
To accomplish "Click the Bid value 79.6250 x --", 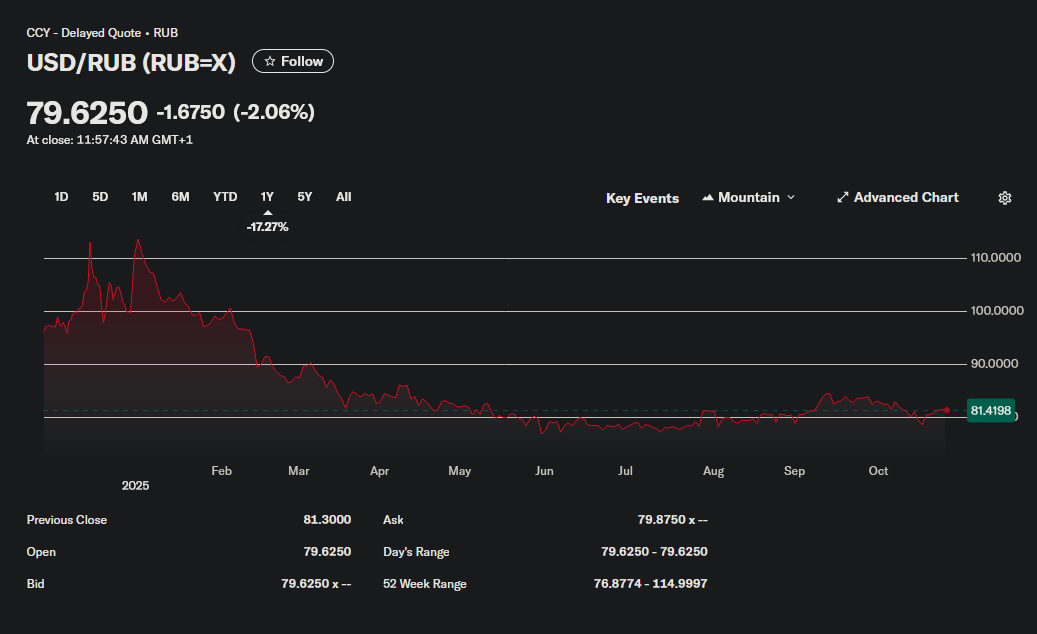I will pyautogui.click(x=315, y=584).
